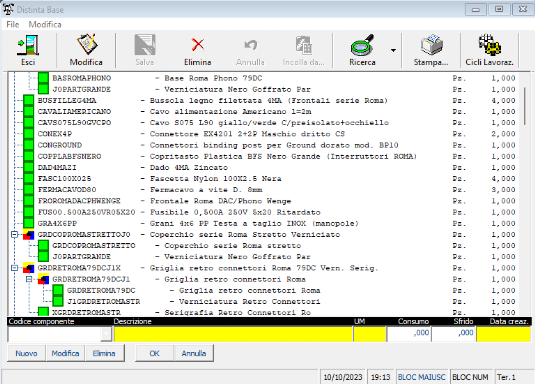535x384 pixels.
Task: Click green icon next to DAD4MAZI
Action: point(29,168)
